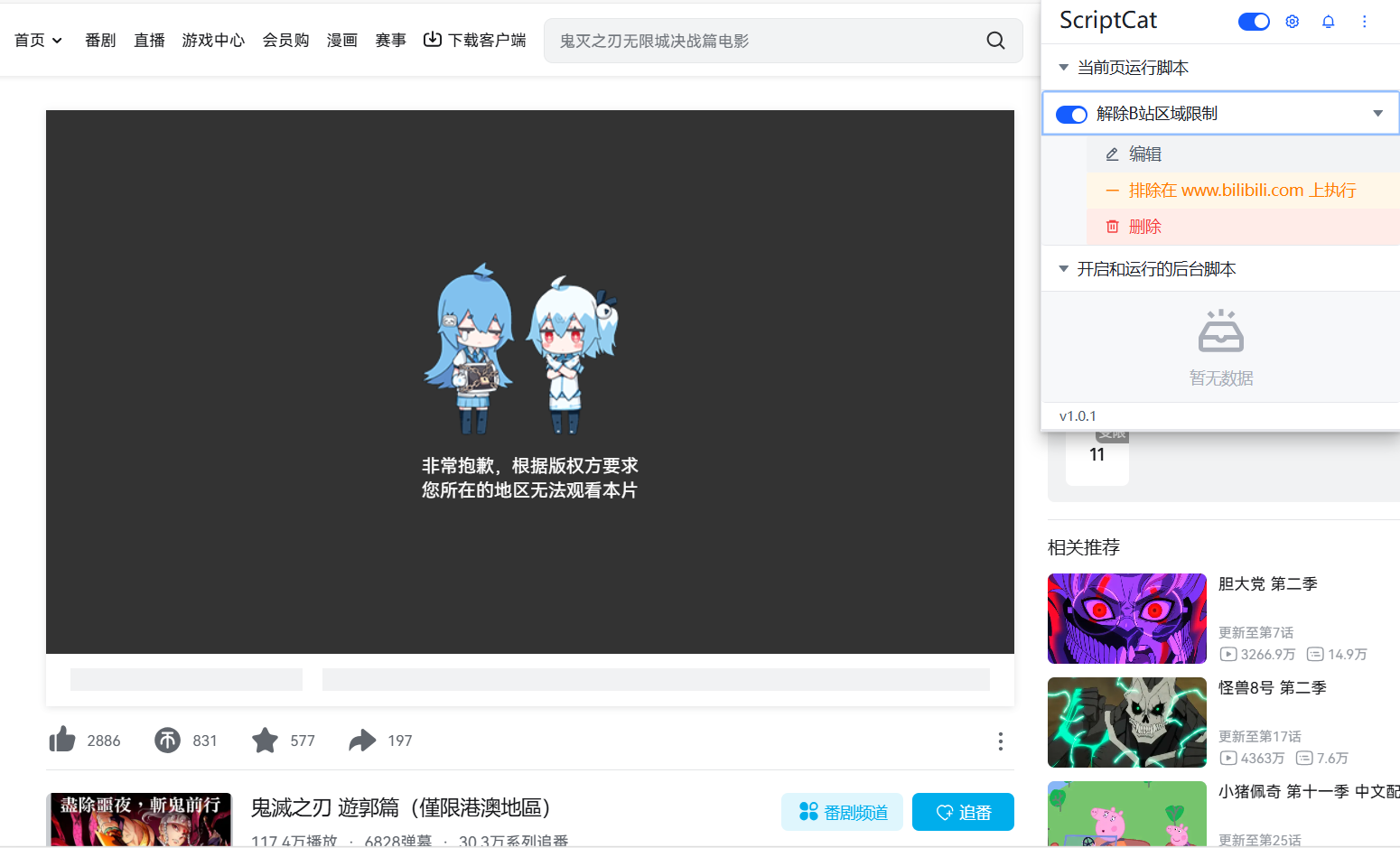The width and height of the screenshot is (1400, 848).
Task: Click the ScriptCat title text
Action: [1107, 21]
